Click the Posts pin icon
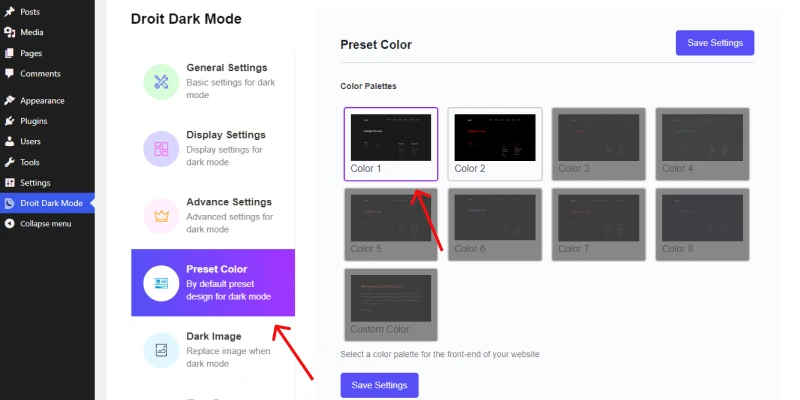800x400 pixels. pyautogui.click(x=9, y=11)
